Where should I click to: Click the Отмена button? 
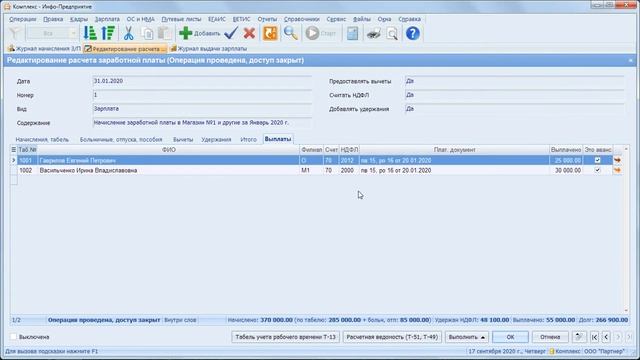click(x=550, y=337)
